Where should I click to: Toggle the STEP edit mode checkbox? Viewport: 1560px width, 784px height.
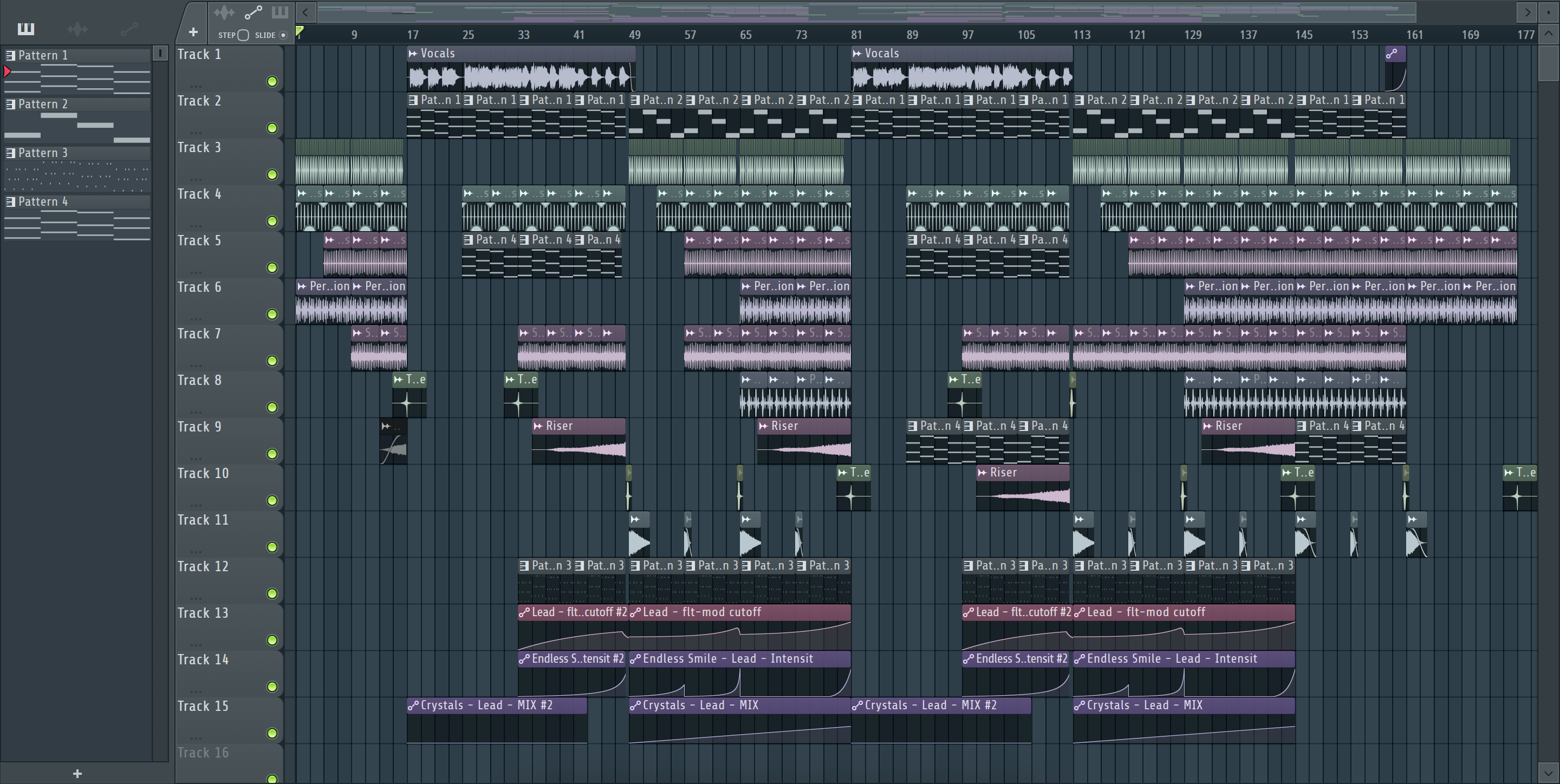(243, 35)
